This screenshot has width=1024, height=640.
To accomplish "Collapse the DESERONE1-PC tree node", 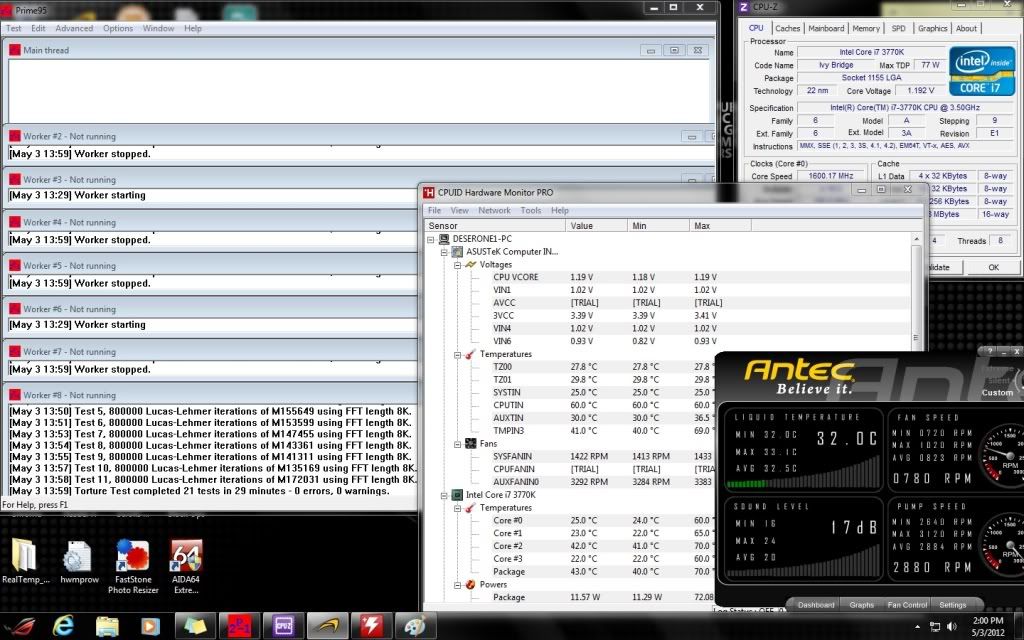I will (x=431, y=239).
